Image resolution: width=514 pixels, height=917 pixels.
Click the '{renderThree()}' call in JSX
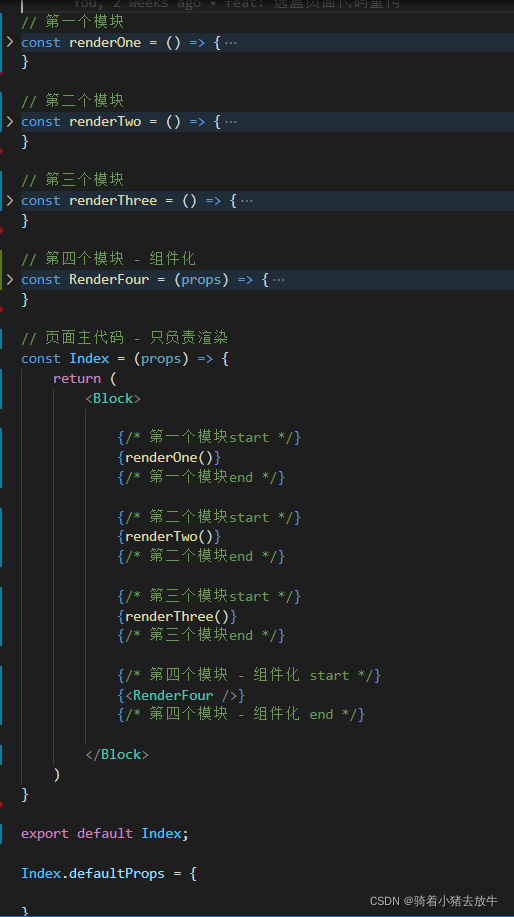coord(177,616)
